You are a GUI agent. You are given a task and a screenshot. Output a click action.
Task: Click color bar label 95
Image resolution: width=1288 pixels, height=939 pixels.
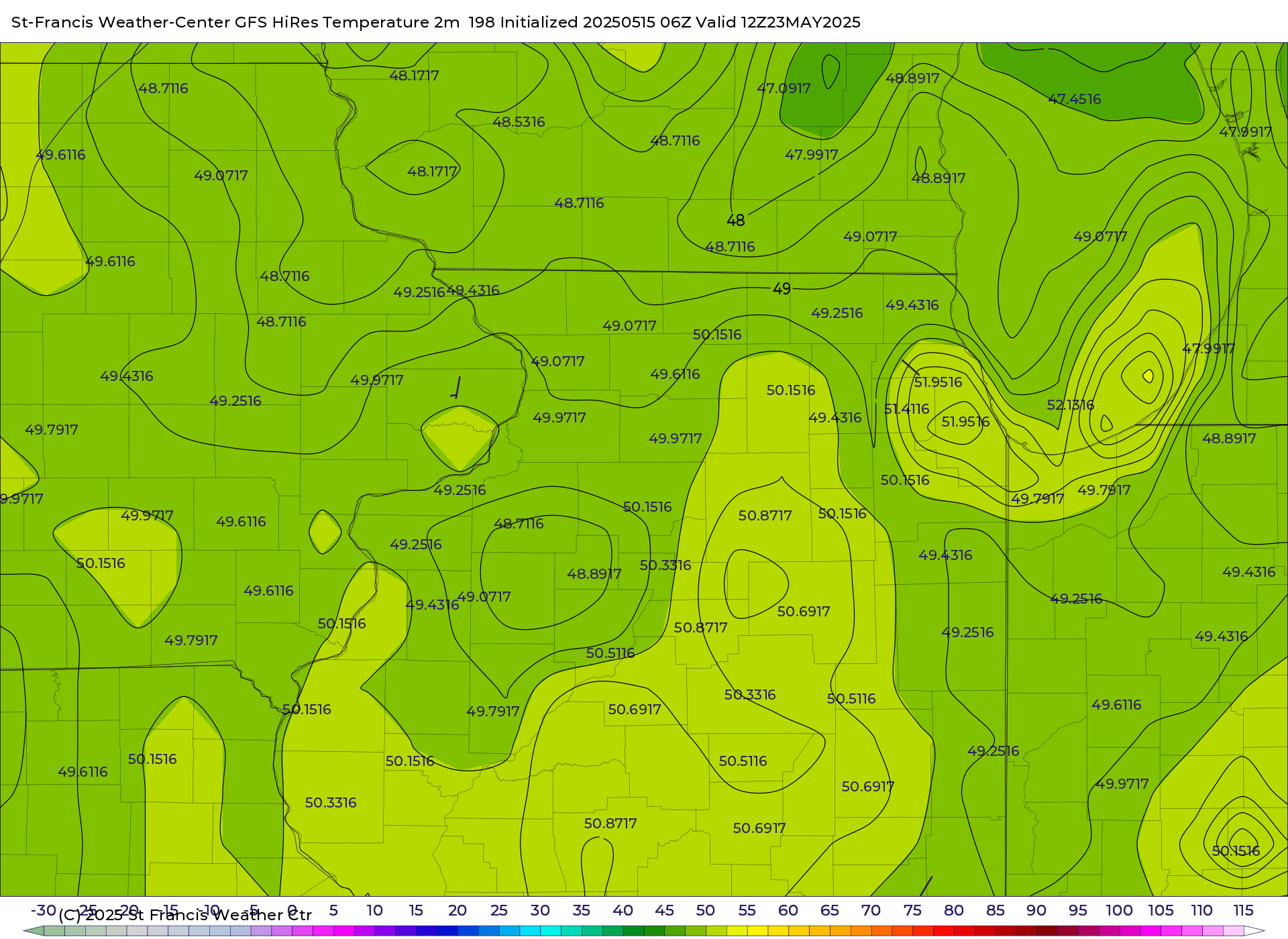tap(1078, 911)
